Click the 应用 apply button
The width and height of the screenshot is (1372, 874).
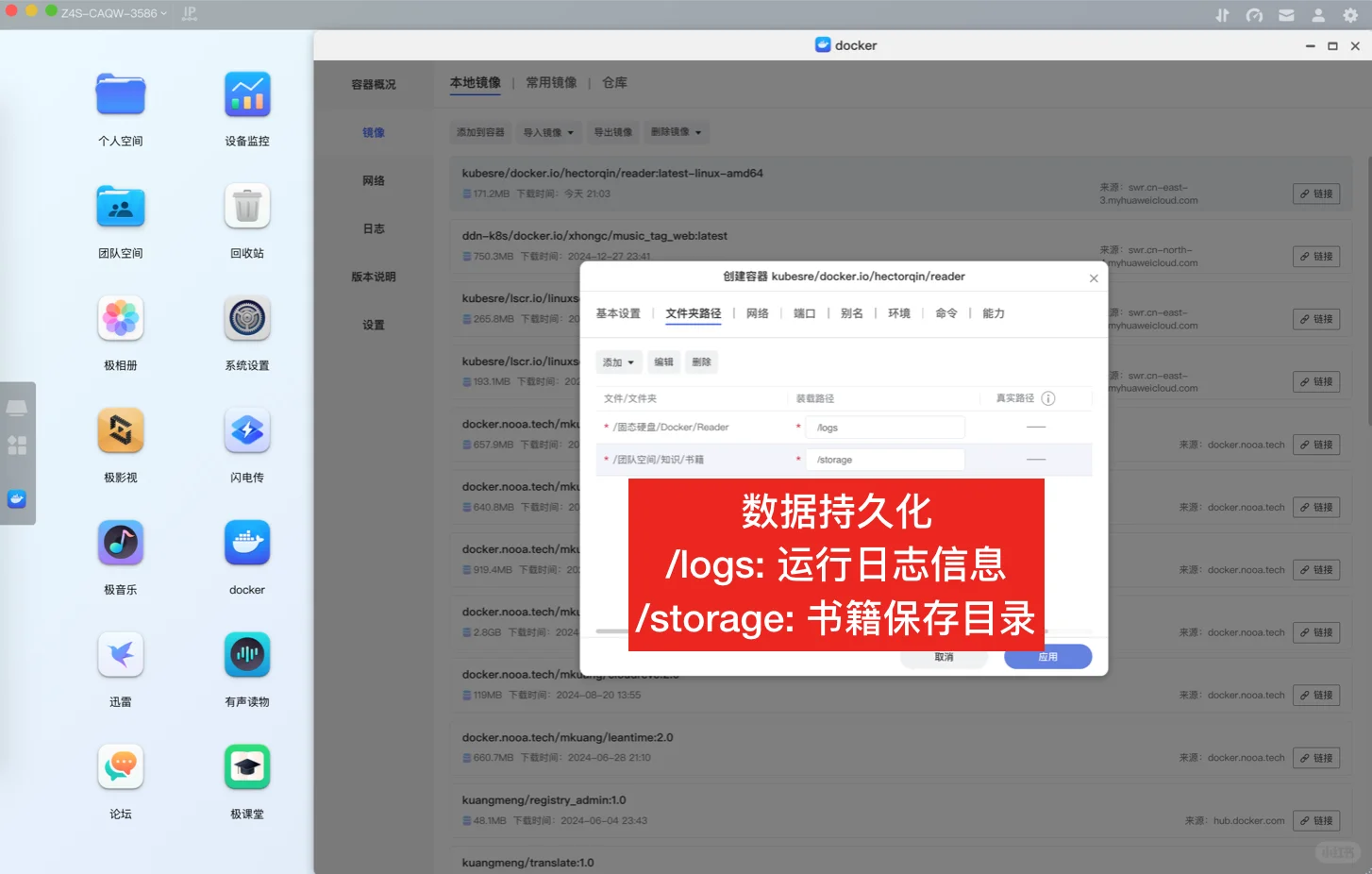click(x=1048, y=657)
